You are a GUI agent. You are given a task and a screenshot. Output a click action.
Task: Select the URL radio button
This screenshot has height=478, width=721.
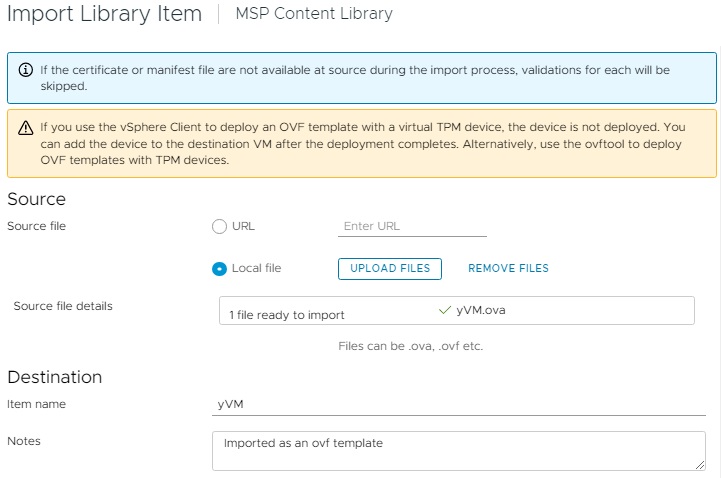point(220,226)
